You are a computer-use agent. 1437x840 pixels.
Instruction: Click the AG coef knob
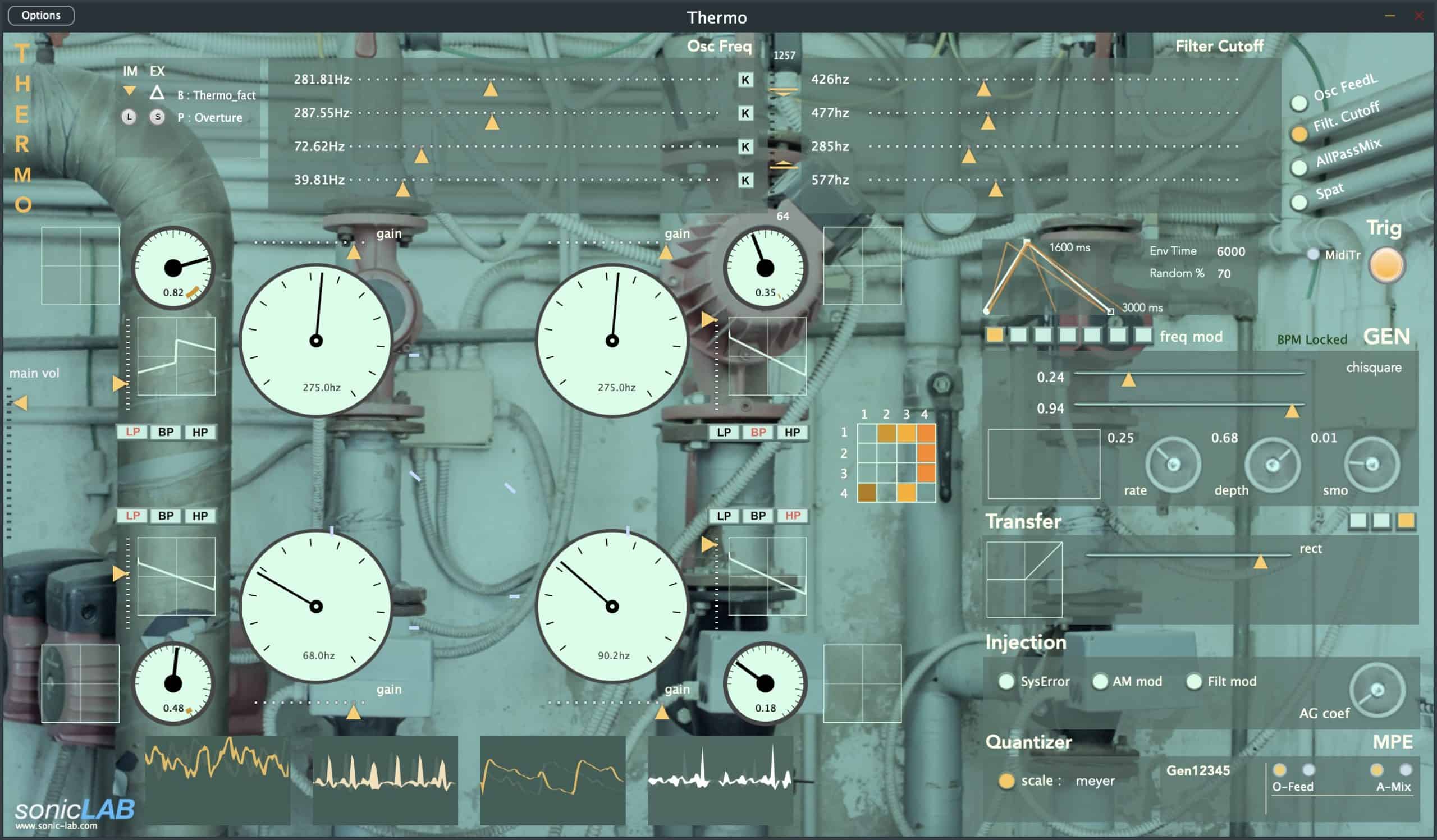tap(1377, 691)
